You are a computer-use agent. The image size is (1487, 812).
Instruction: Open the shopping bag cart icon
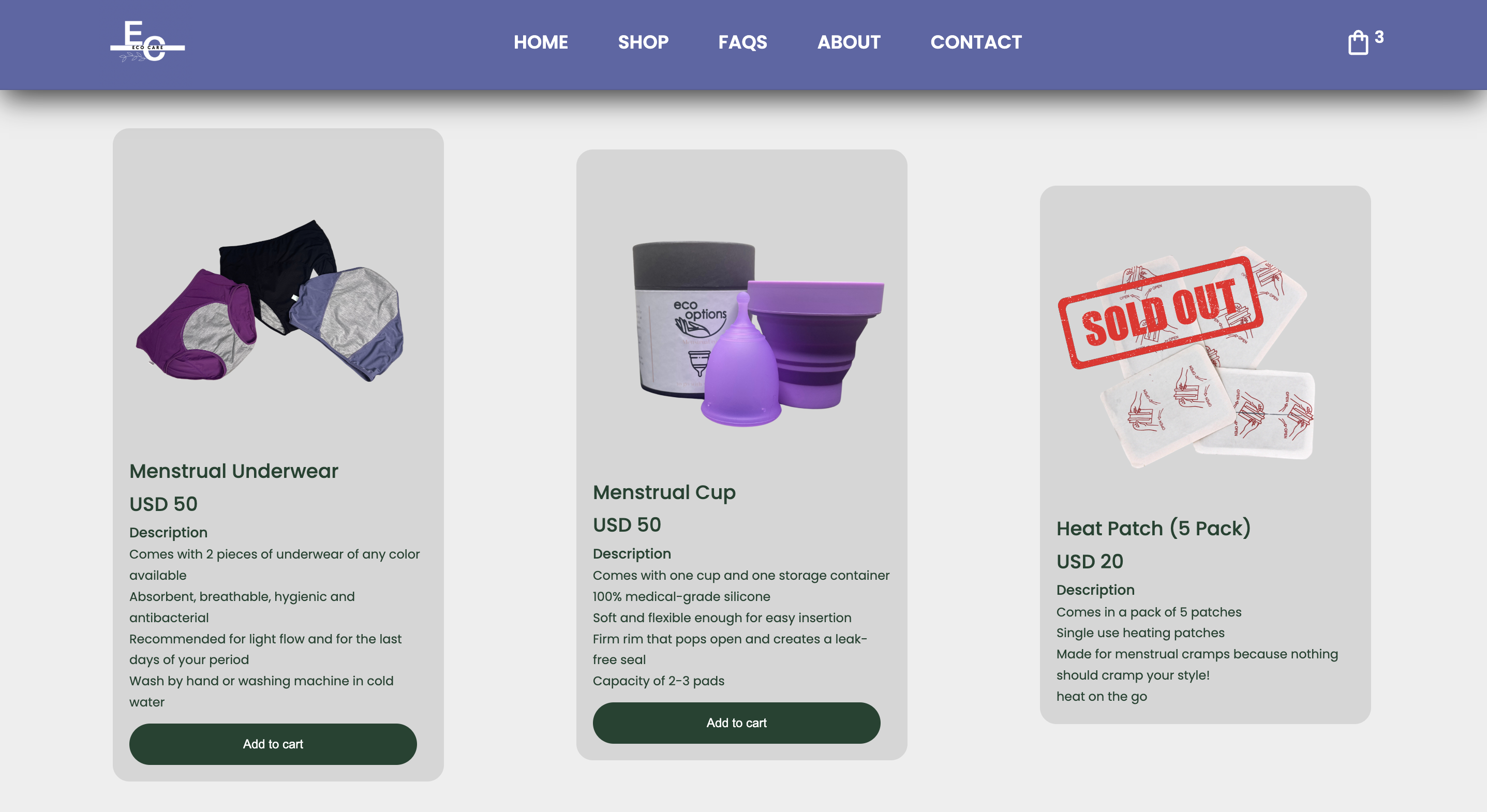pyautogui.click(x=1357, y=43)
